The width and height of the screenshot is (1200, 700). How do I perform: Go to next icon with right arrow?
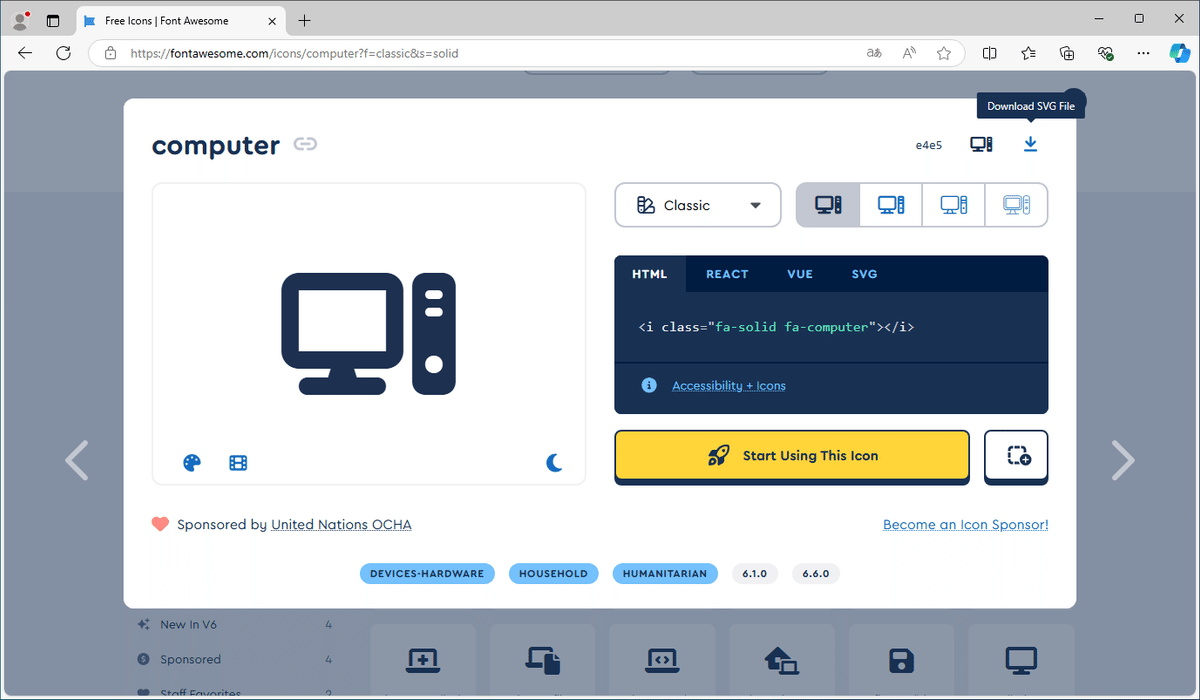coord(1123,460)
